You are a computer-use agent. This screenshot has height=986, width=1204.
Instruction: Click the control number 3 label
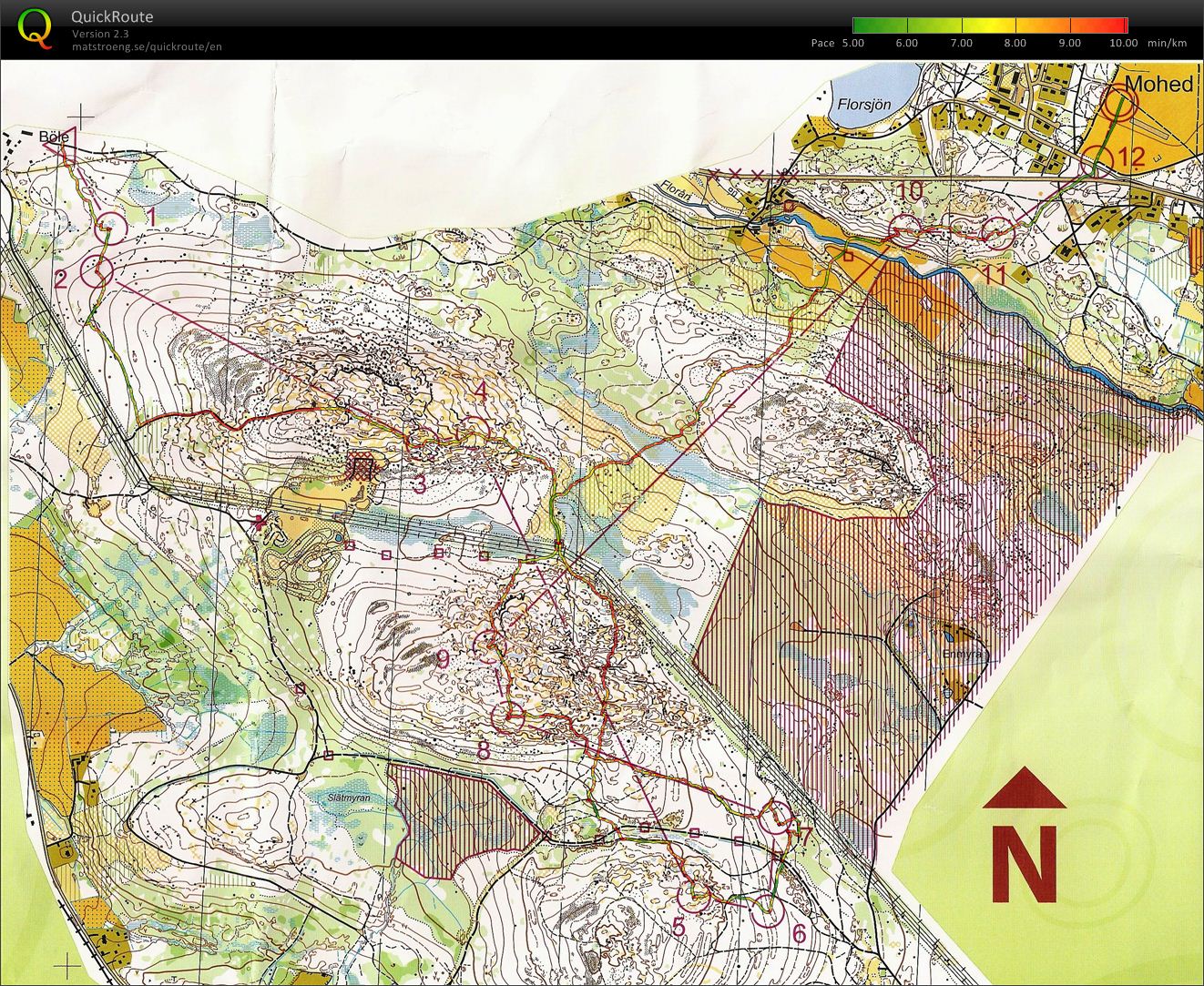point(419,484)
